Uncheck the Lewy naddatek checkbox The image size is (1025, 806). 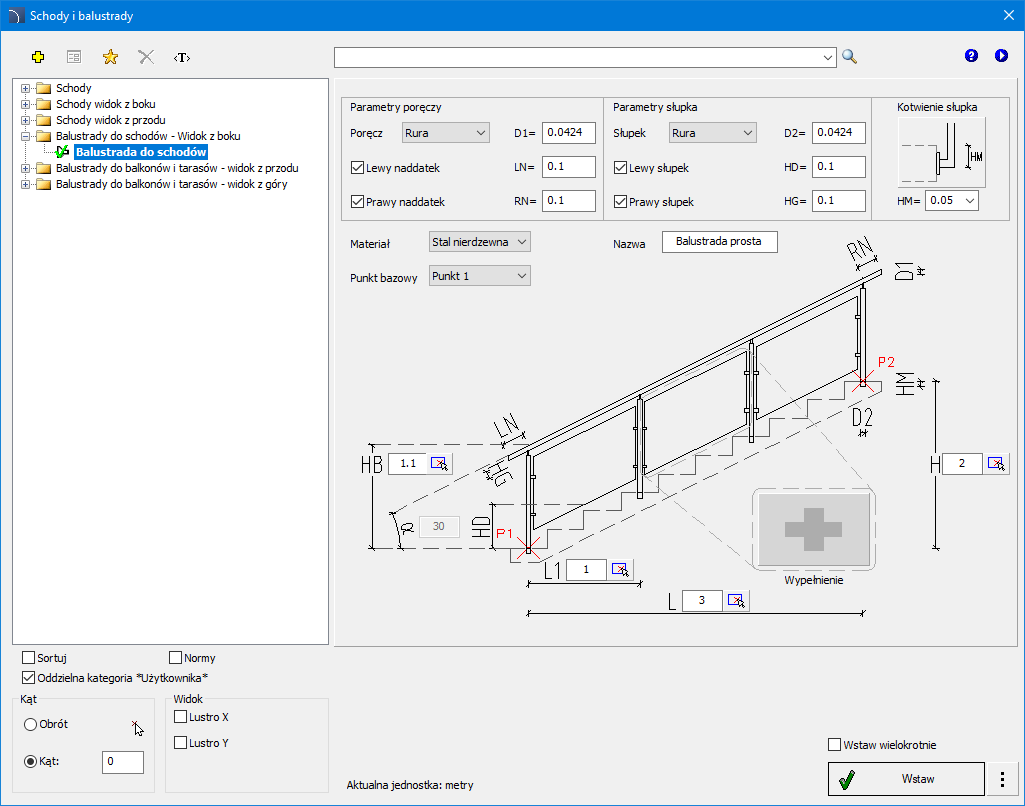358,168
